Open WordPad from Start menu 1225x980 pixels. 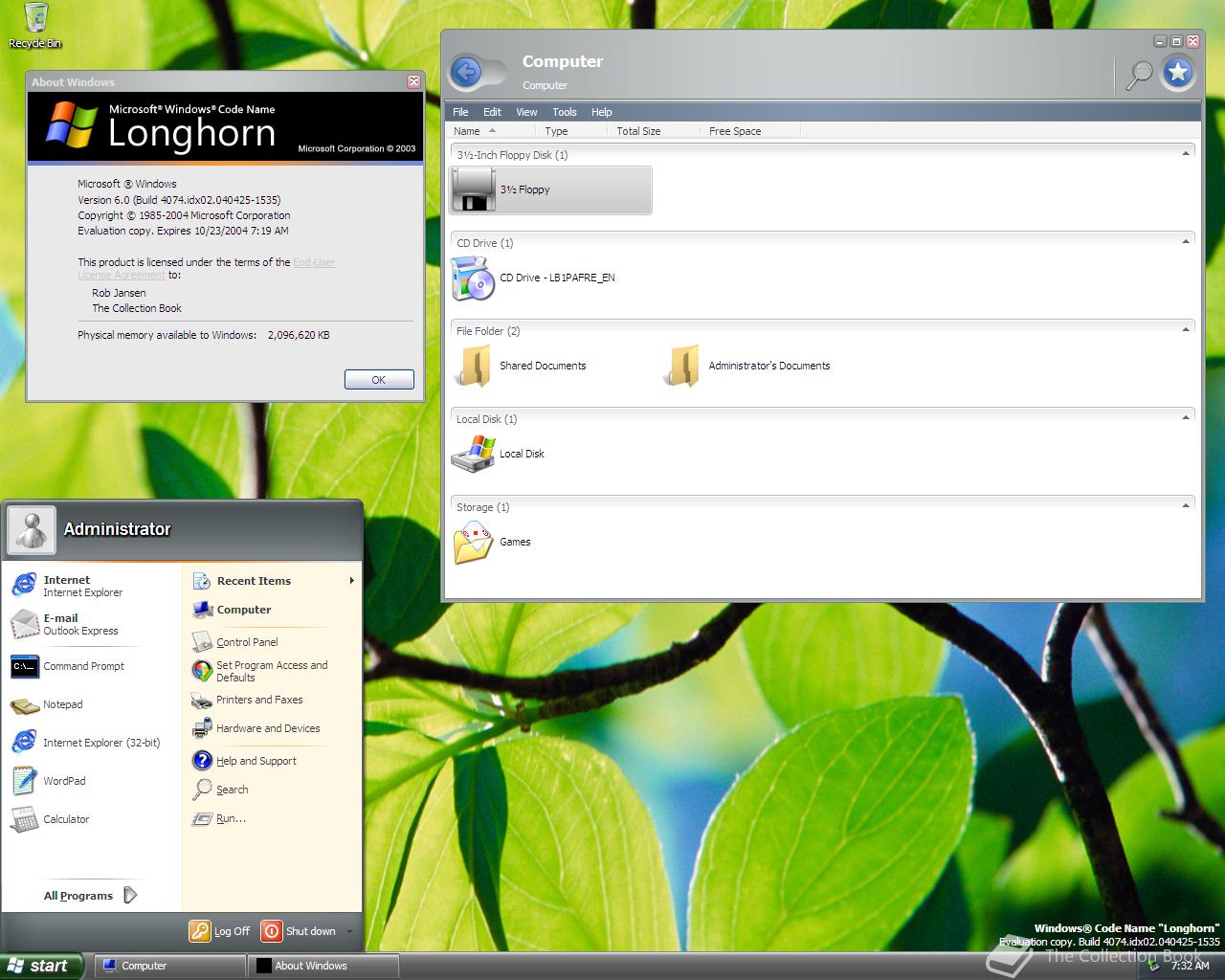(x=91, y=781)
